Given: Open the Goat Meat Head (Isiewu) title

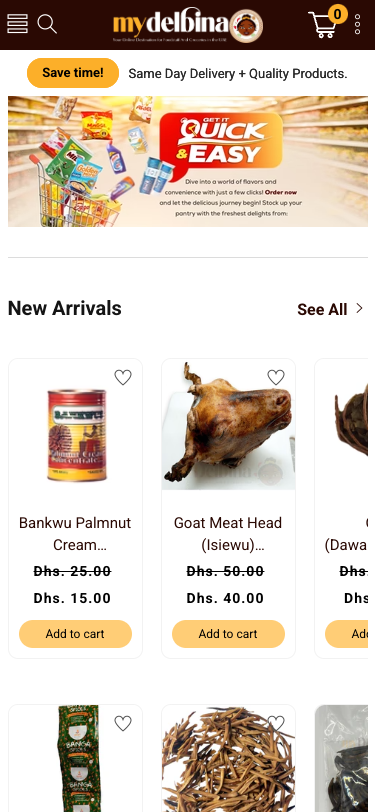Looking at the screenshot, I should pos(228,534).
